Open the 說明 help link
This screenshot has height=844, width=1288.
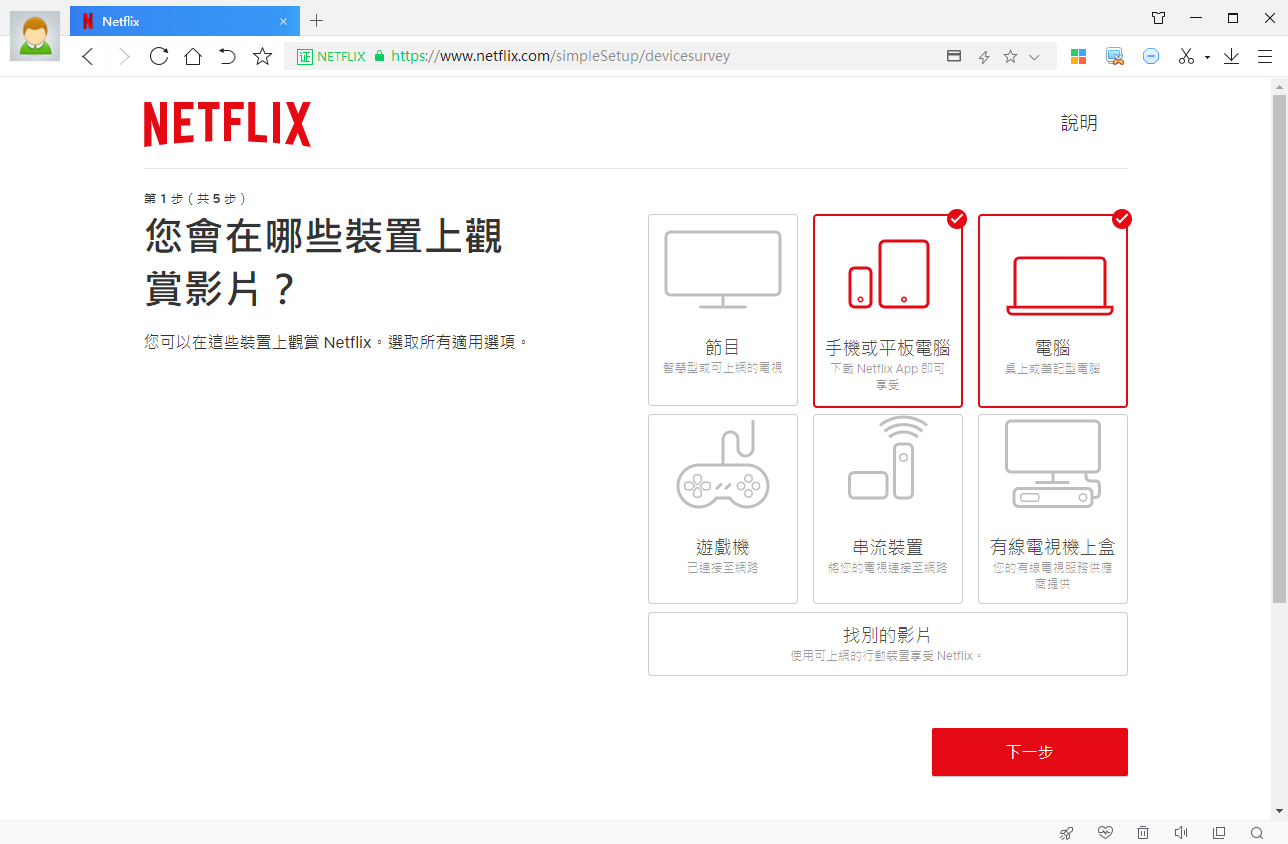pos(1079,123)
